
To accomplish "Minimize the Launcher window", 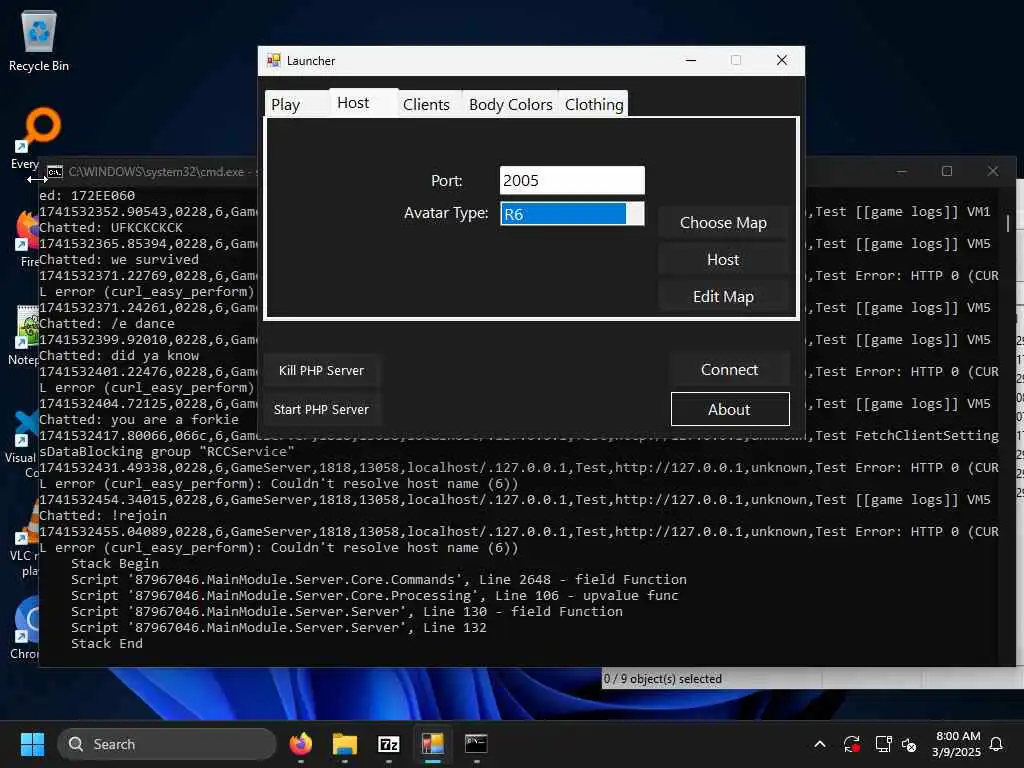I will pos(690,60).
